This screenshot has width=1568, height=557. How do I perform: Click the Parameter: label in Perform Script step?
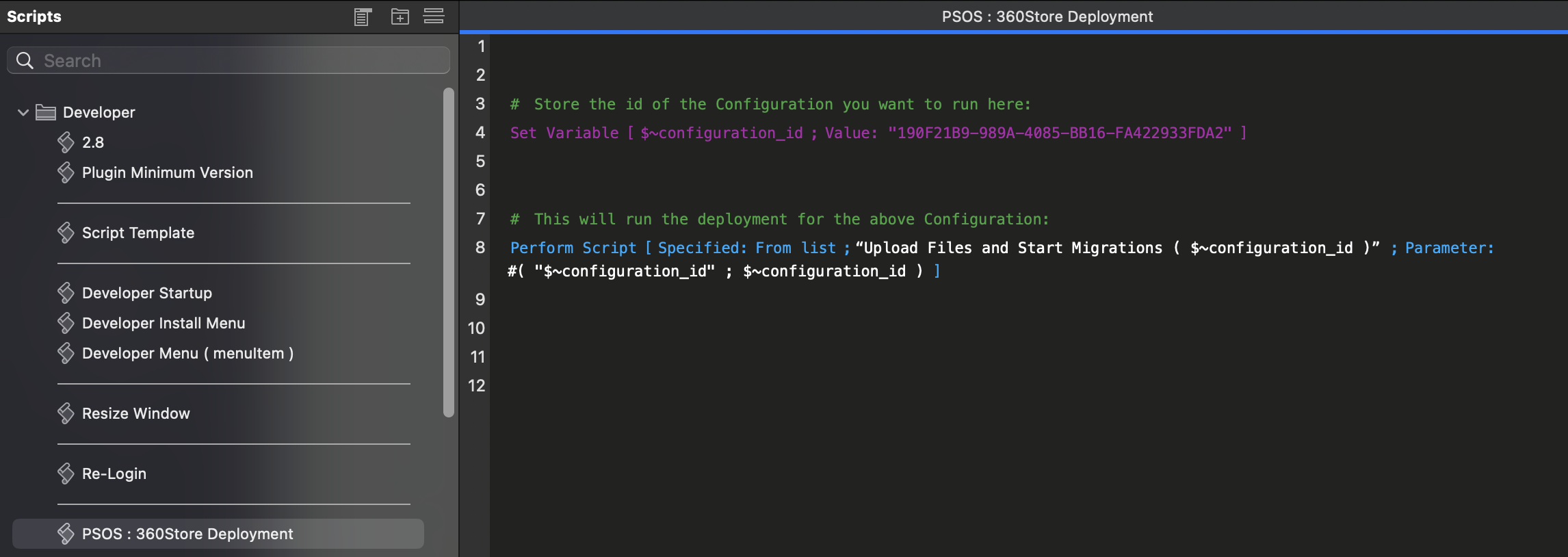[1450, 248]
